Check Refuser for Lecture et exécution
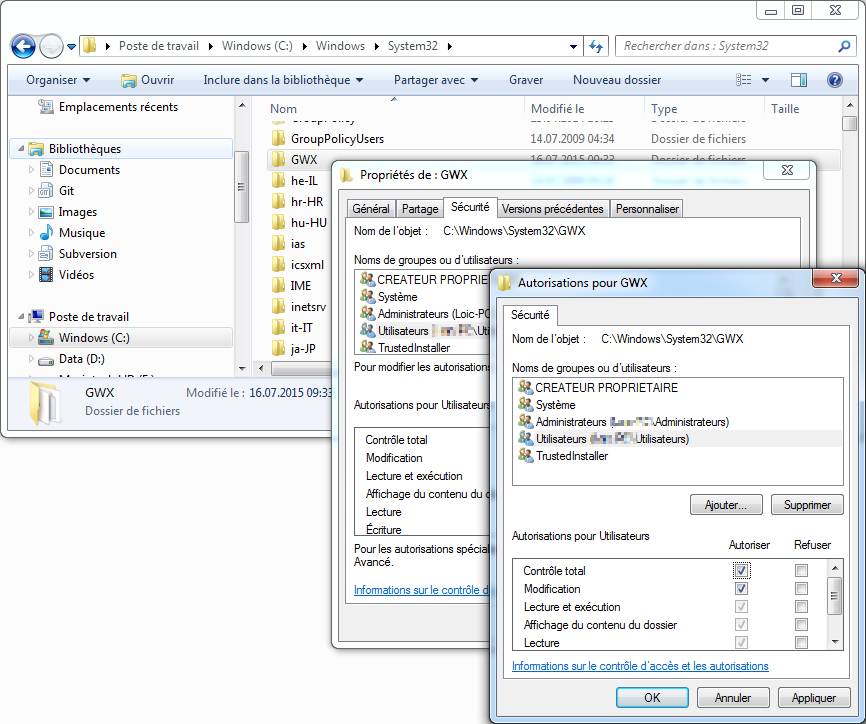Screen dimensions: 866x724 (x=801, y=607)
